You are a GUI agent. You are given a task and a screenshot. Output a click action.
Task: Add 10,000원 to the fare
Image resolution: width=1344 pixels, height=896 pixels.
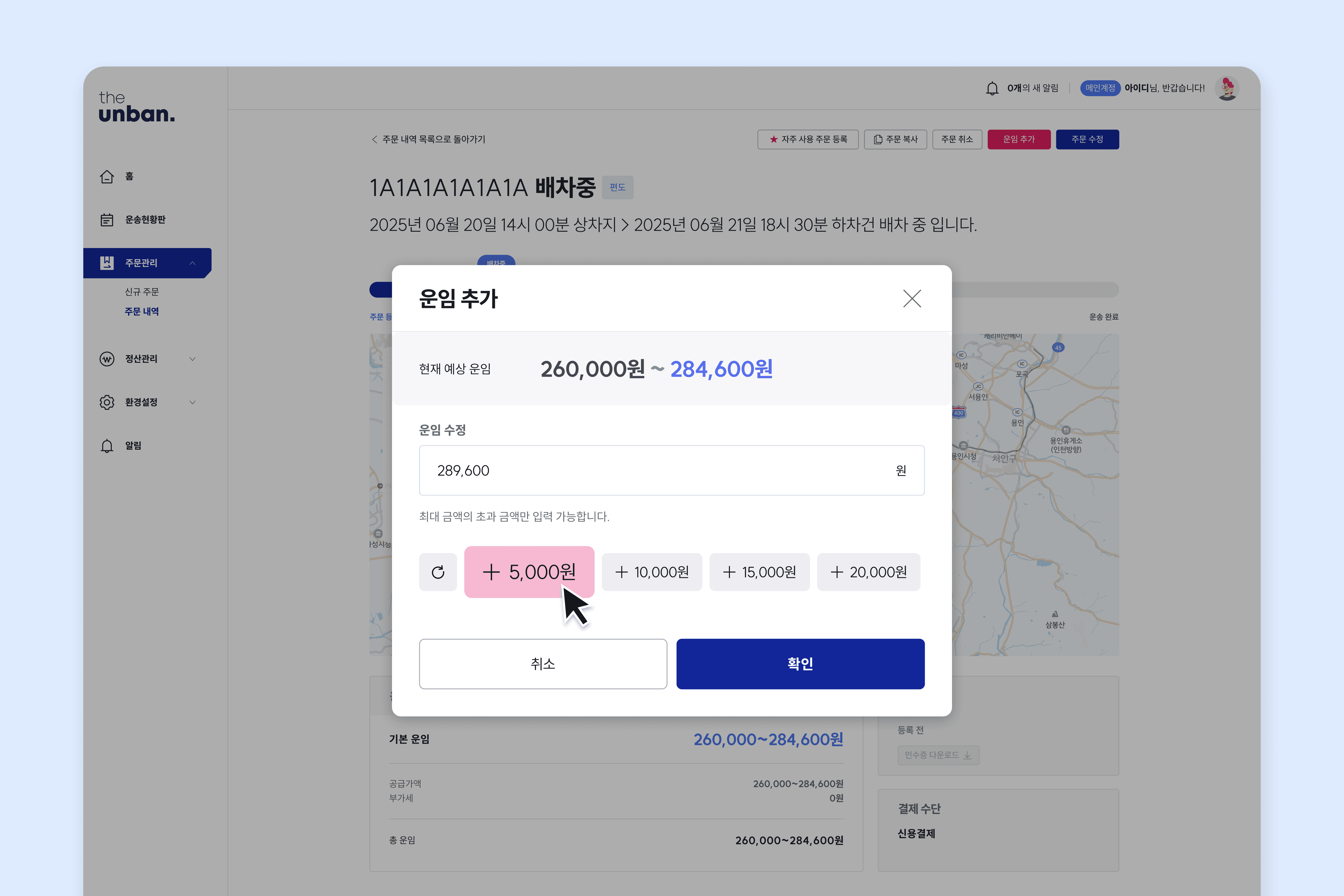651,572
